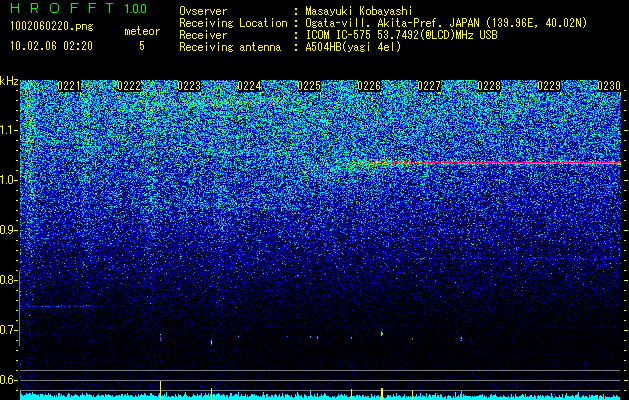629x400 pixels.
Task: Click the 0.9 frequency axis label
Action: (x=9, y=230)
